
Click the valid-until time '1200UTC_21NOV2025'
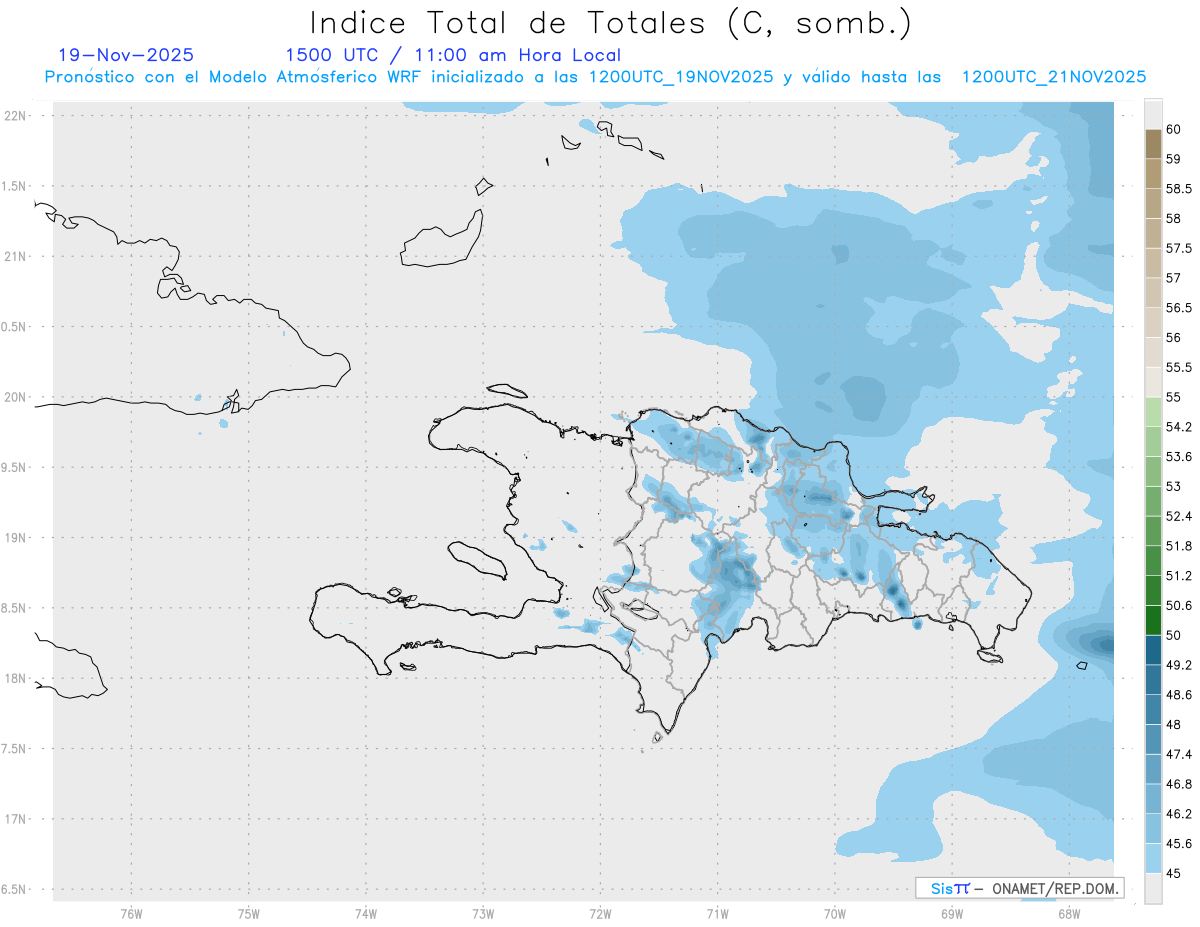1053,77
